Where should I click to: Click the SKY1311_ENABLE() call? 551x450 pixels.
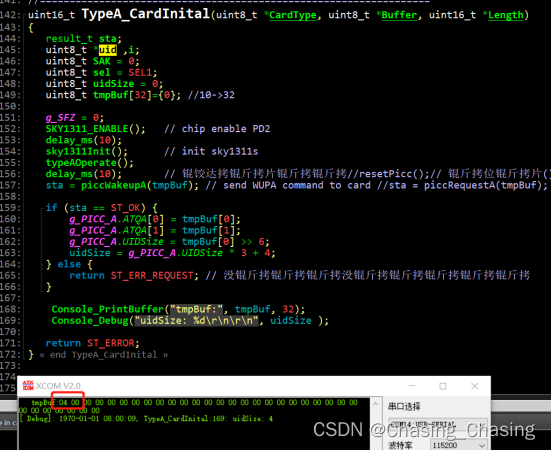[95, 129]
